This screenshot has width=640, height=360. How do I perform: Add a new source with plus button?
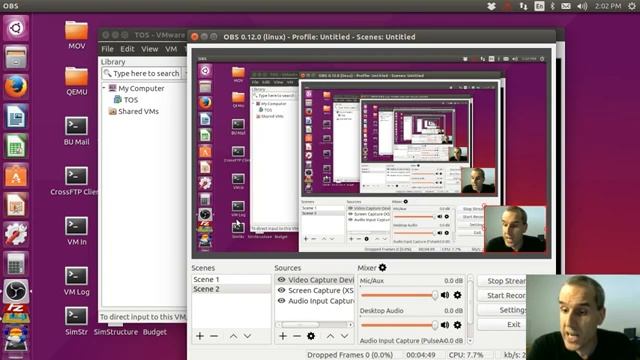point(282,336)
